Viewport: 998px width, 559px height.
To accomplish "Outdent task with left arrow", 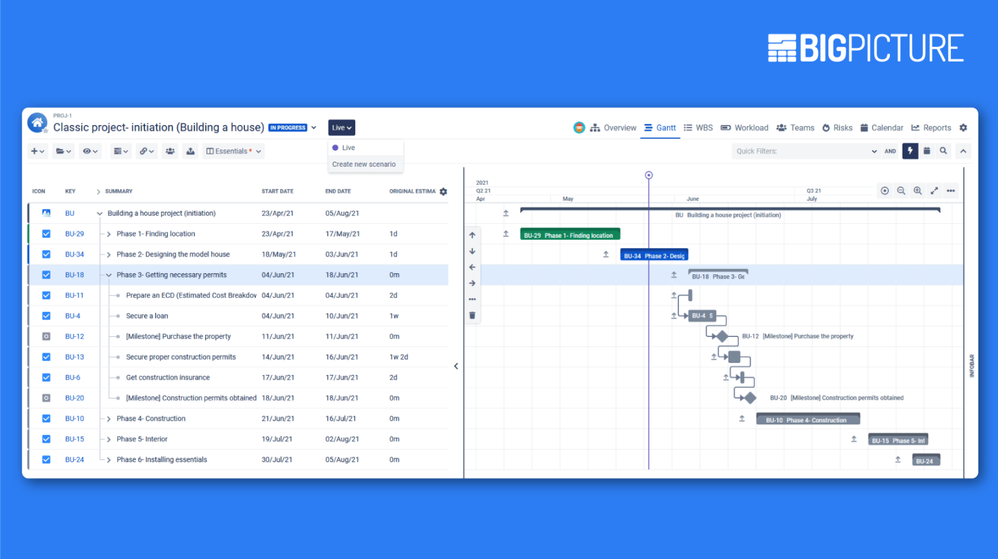I will point(472,267).
